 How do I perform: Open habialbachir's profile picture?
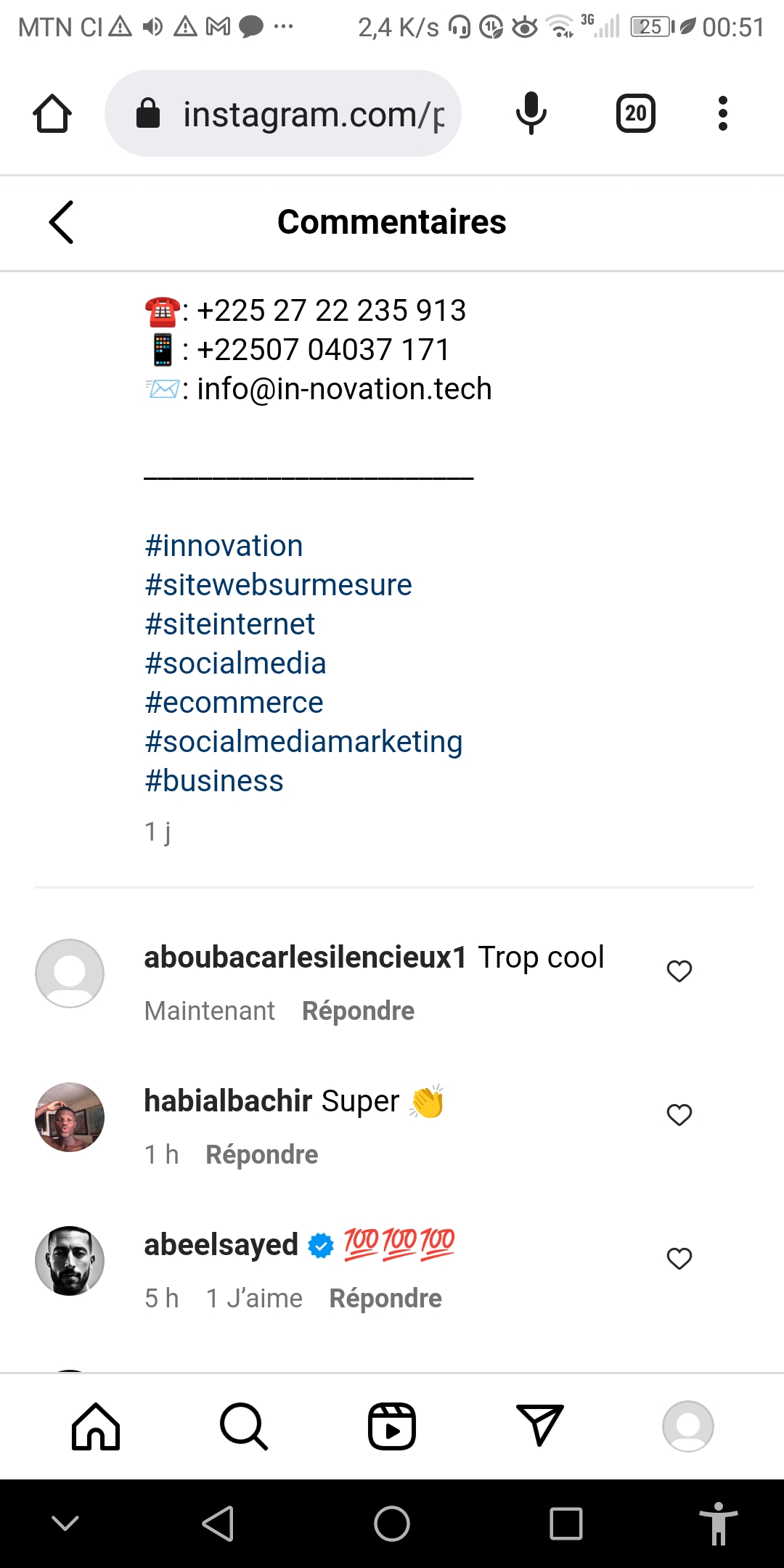tap(70, 1117)
